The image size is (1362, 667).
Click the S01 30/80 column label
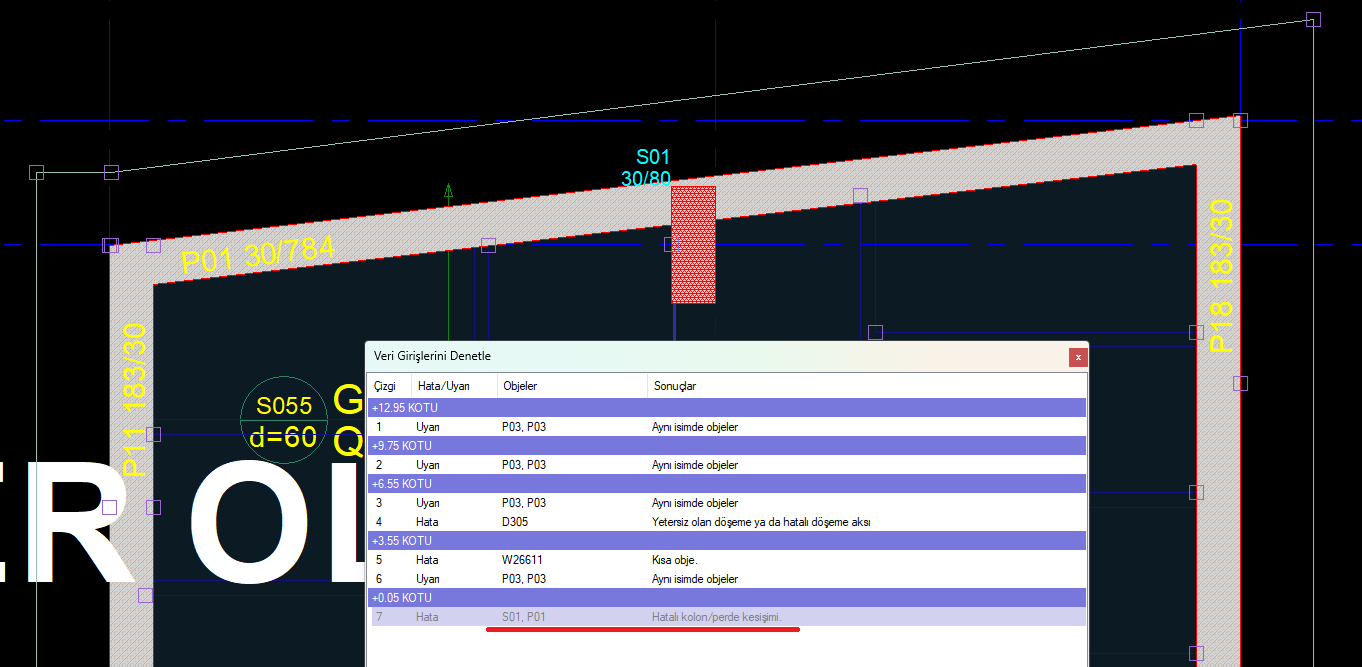point(647,167)
